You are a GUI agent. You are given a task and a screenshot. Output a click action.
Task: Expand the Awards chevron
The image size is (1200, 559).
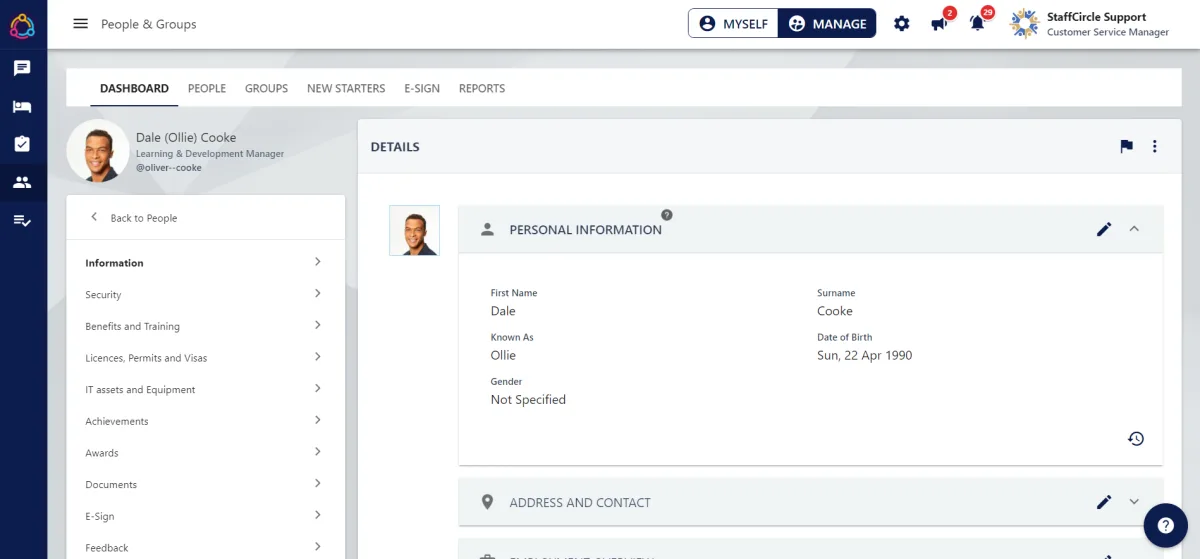(318, 452)
